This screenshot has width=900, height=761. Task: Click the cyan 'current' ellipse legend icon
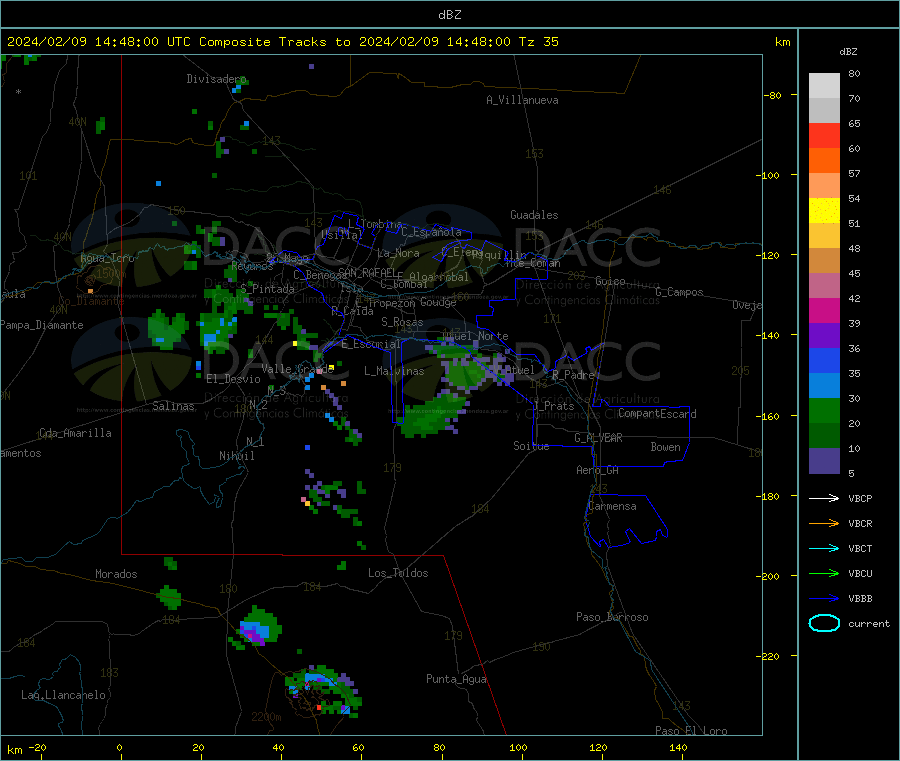point(824,623)
